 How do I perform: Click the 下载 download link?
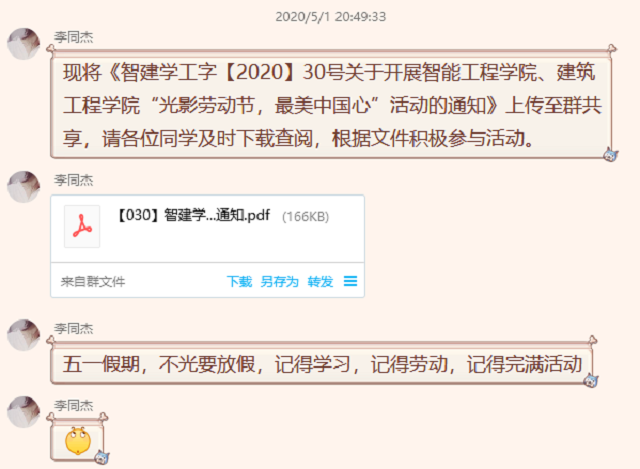239,281
